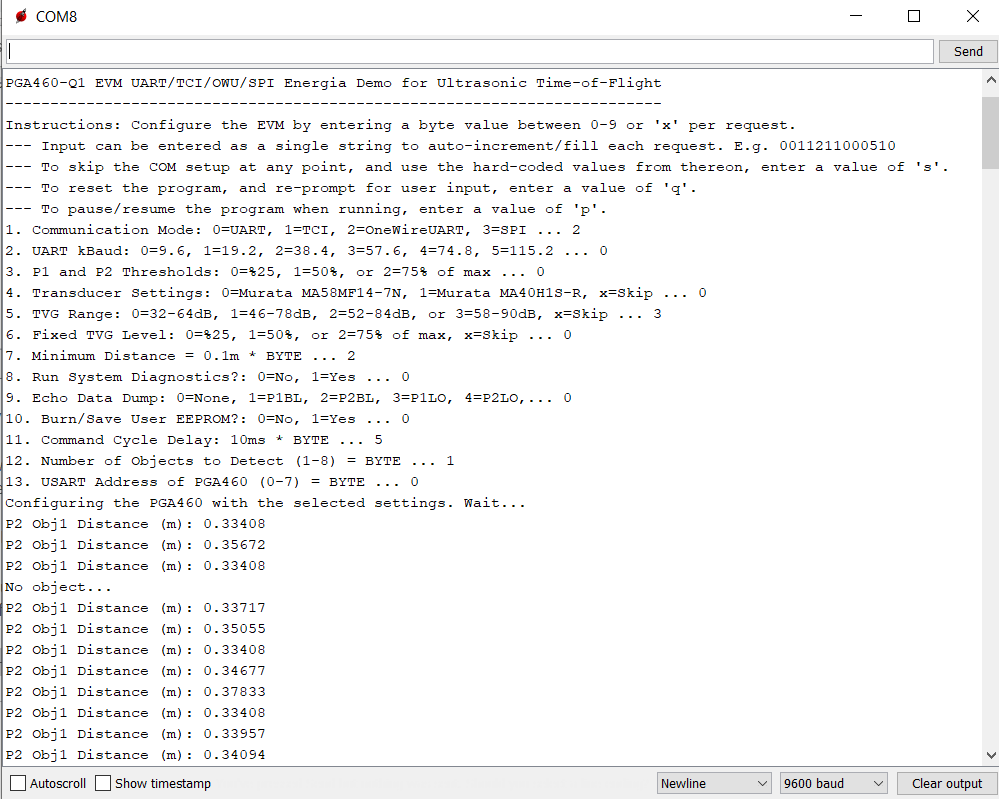The image size is (999, 799).
Task: Click the '3. P1 and P2 Thresholds' line
Action: tap(275, 272)
